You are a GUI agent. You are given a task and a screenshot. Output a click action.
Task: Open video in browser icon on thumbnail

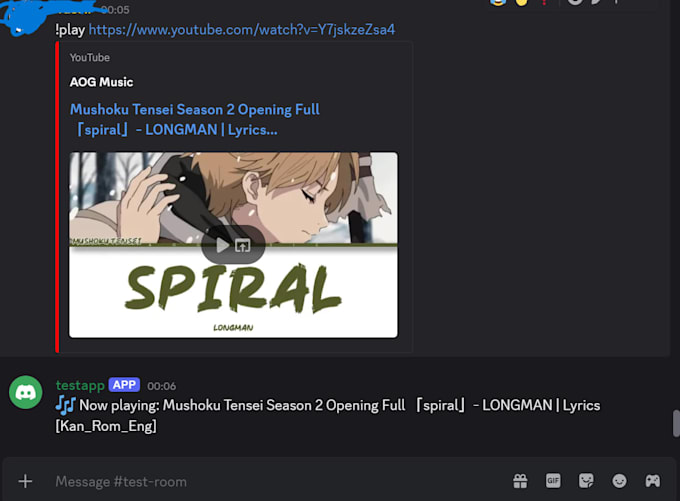[x=243, y=246]
